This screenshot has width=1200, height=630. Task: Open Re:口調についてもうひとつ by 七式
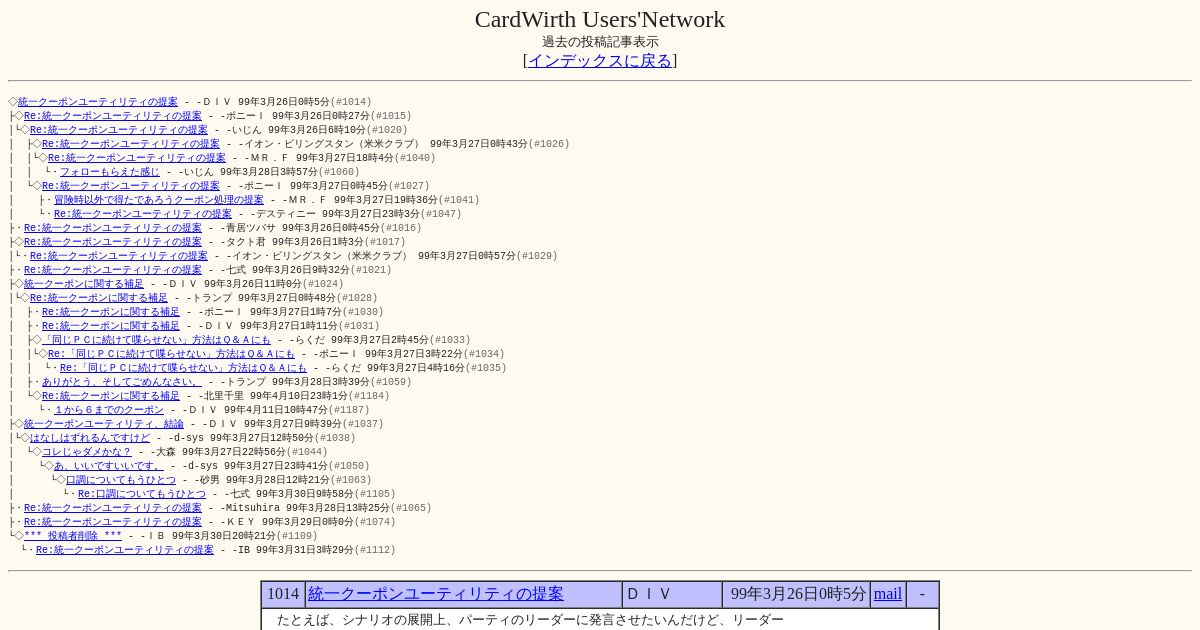pos(142,494)
